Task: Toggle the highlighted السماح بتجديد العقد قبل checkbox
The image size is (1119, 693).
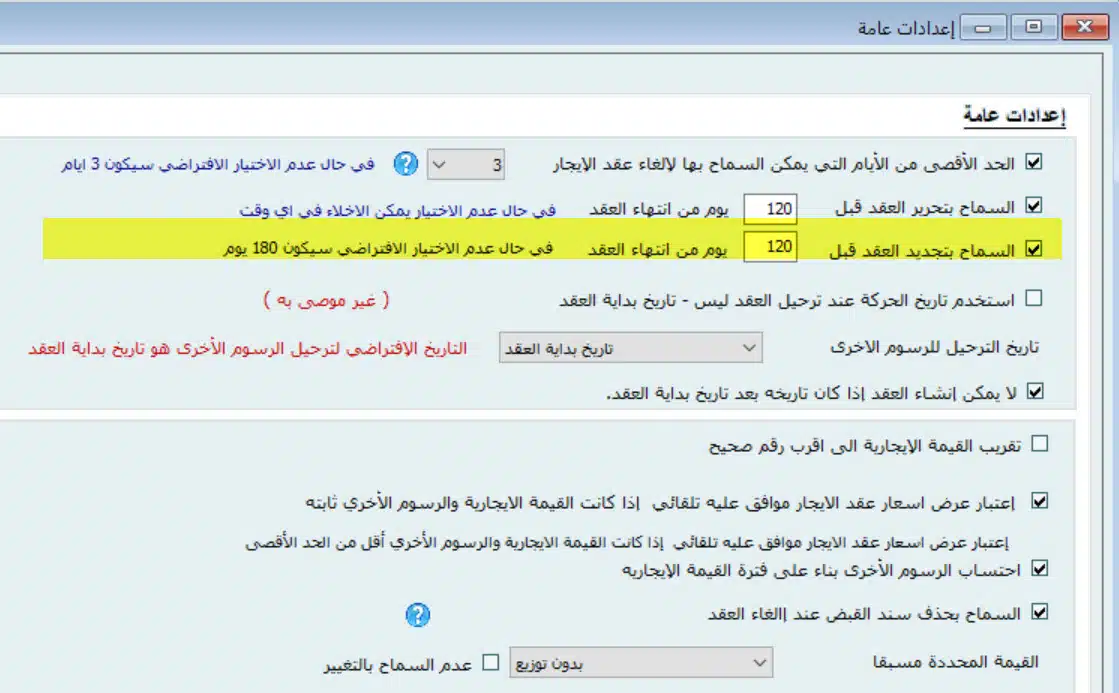Action: click(1034, 249)
